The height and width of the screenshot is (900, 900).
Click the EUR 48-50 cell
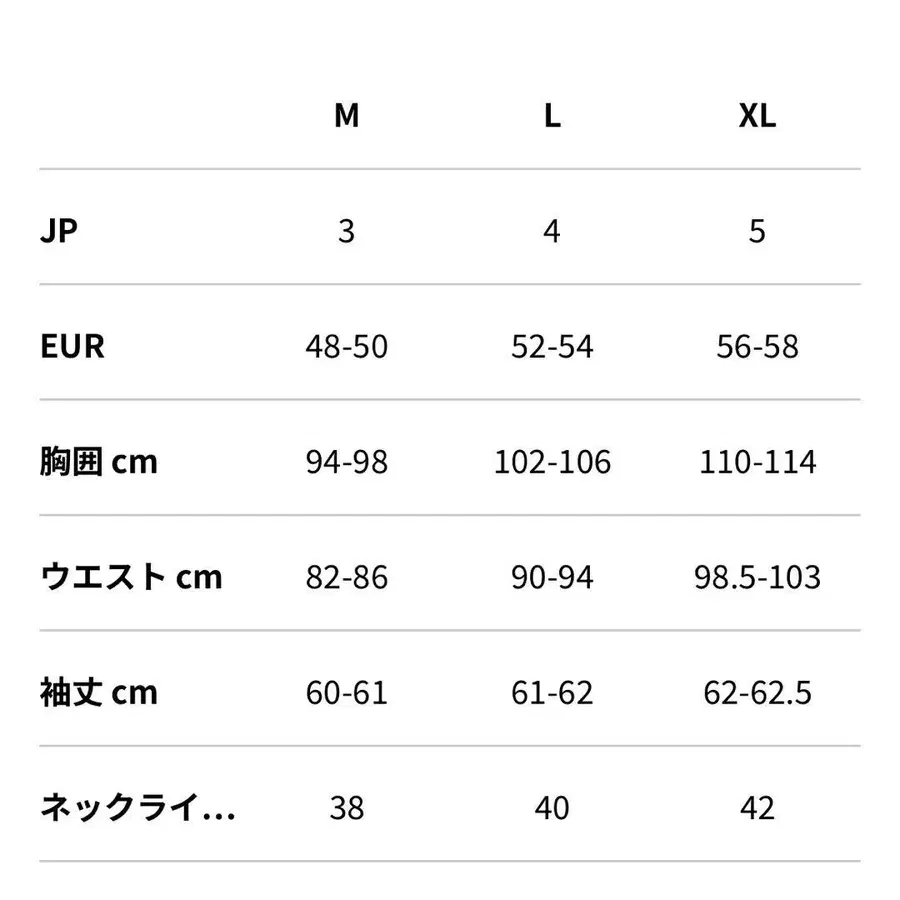point(346,347)
